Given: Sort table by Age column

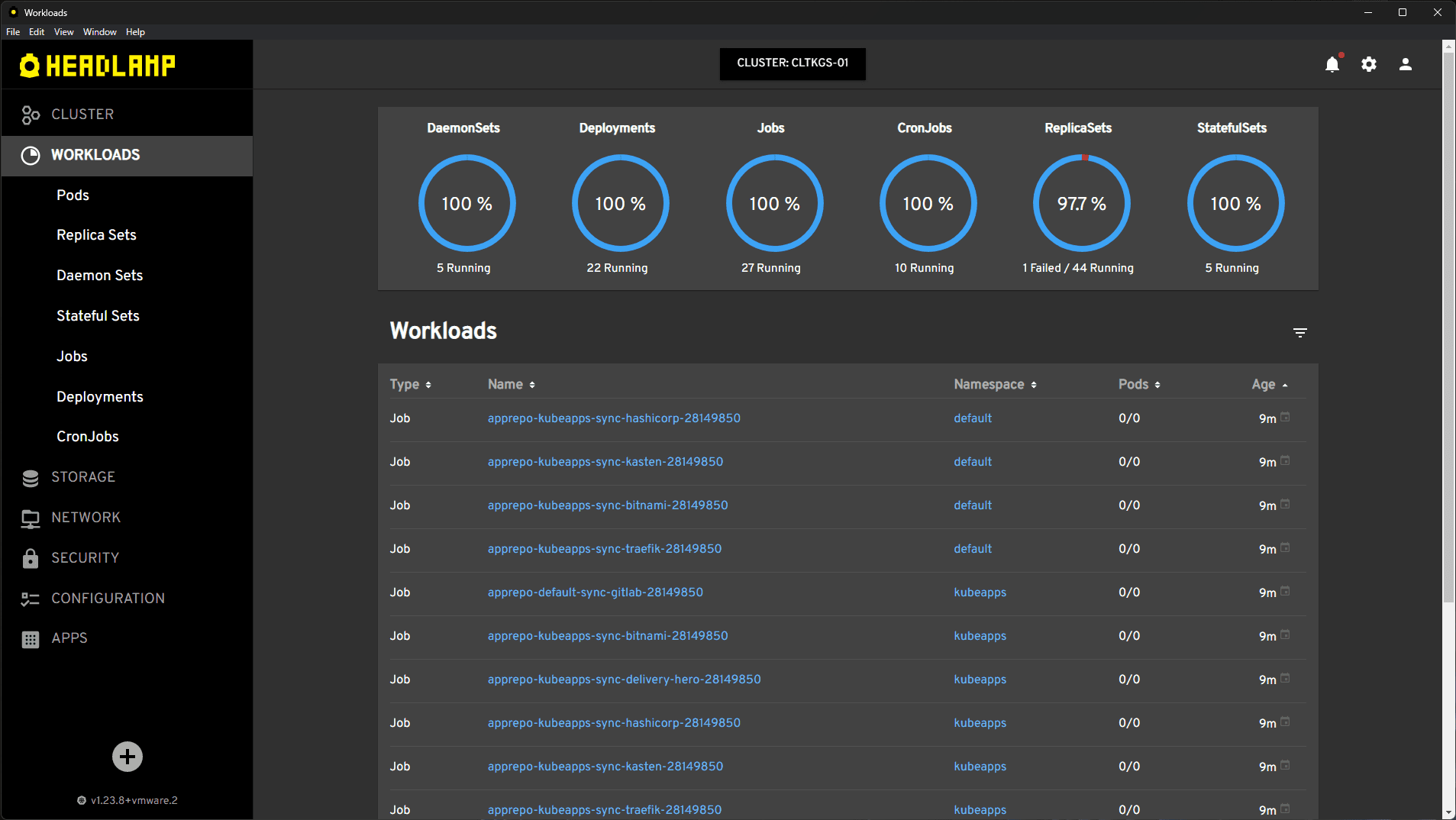Looking at the screenshot, I should (1270, 384).
